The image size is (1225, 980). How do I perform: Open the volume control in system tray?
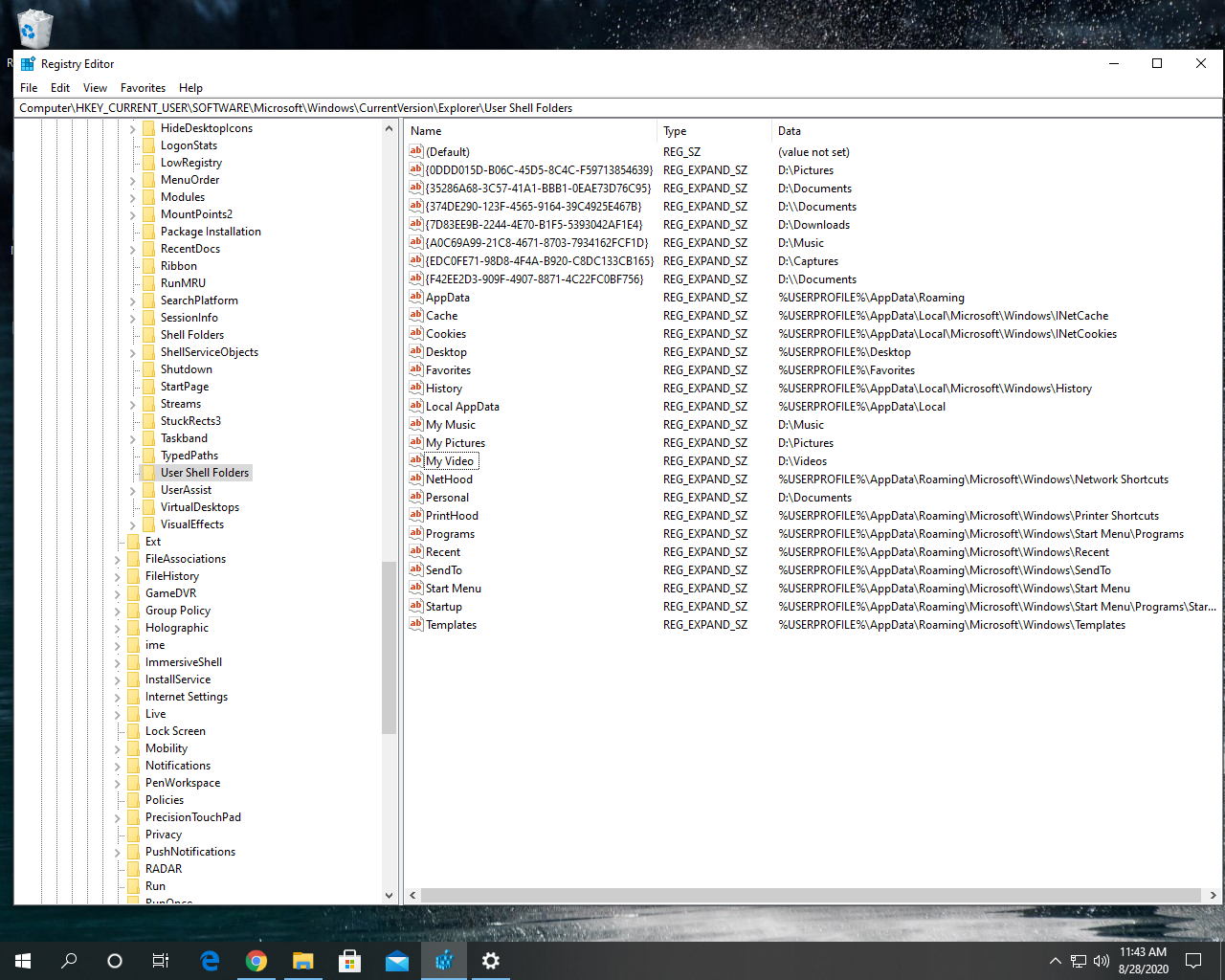click(x=1101, y=961)
